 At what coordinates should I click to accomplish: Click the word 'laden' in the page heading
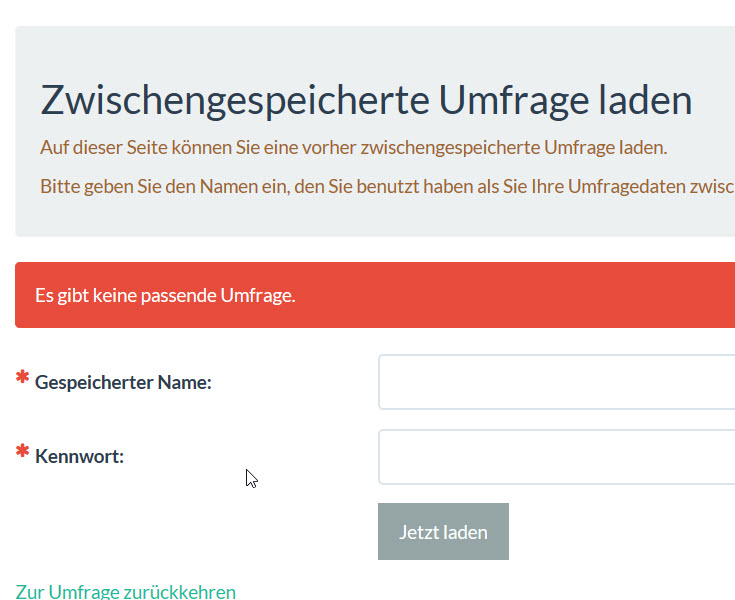[647, 101]
